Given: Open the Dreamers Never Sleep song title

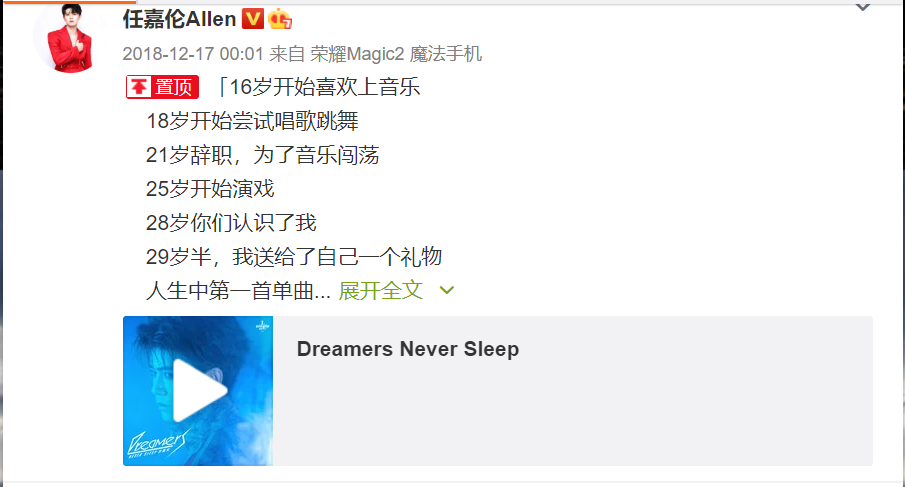Looking at the screenshot, I should [x=407, y=349].
